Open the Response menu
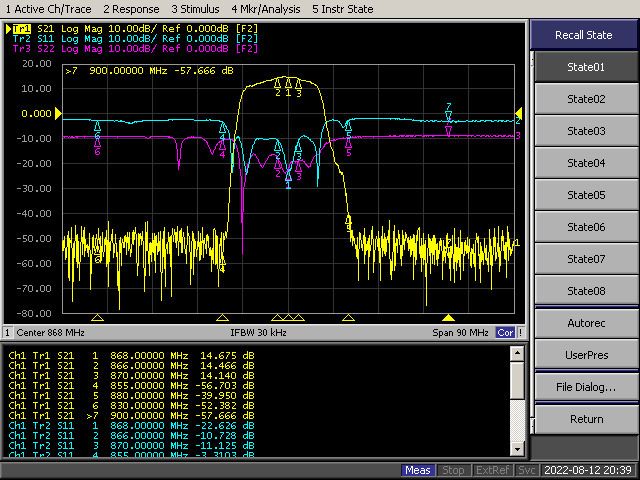The height and width of the screenshot is (480, 640). click(131, 9)
